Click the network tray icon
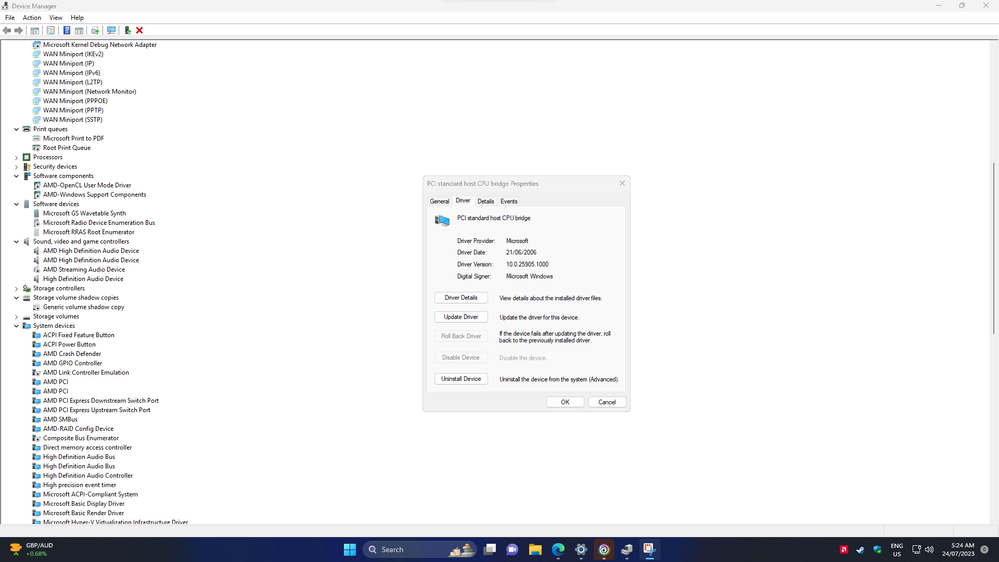Screen dimensions: 999x562 pos(916,549)
